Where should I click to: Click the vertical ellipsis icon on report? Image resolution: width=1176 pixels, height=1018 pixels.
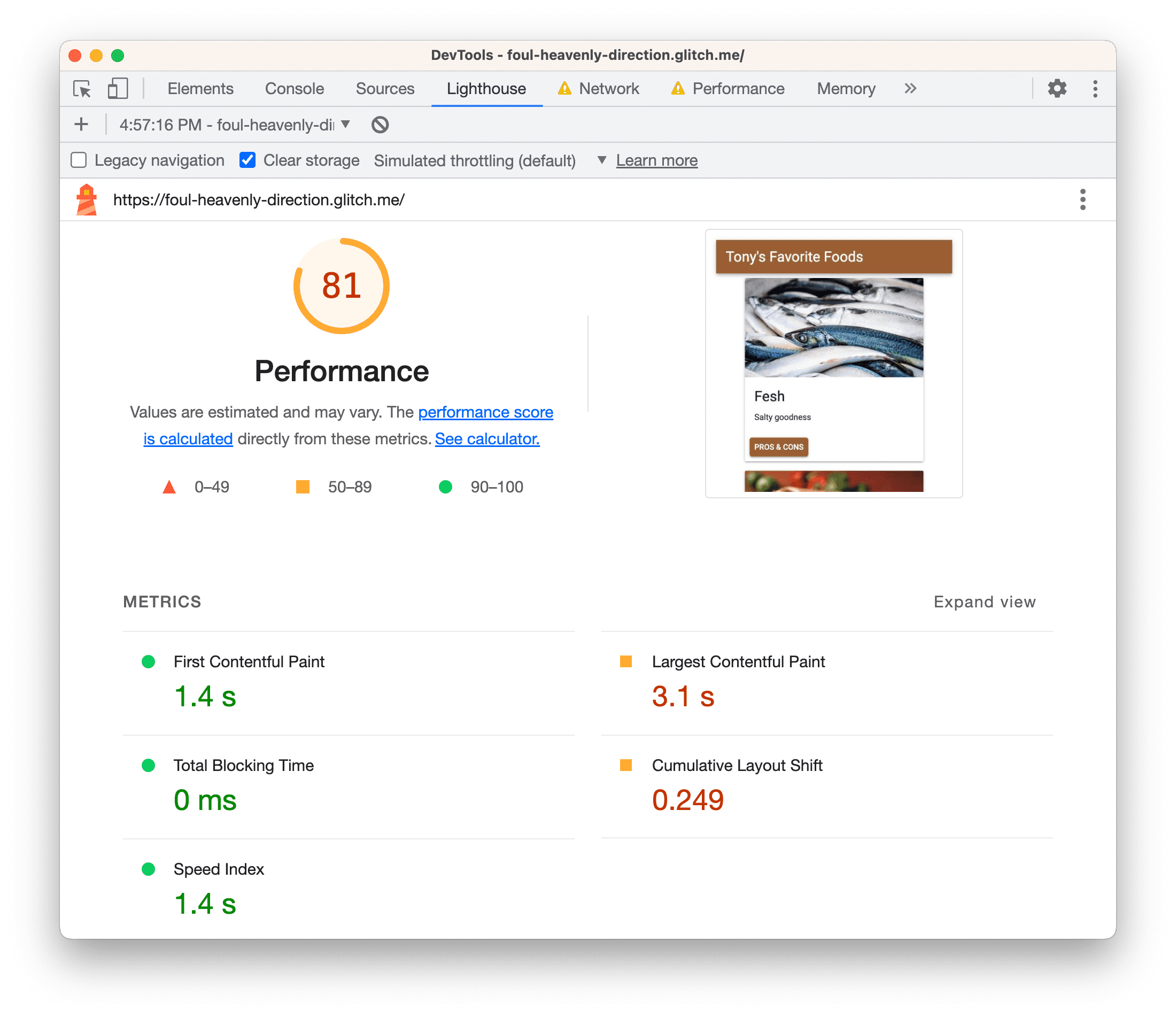click(1083, 199)
